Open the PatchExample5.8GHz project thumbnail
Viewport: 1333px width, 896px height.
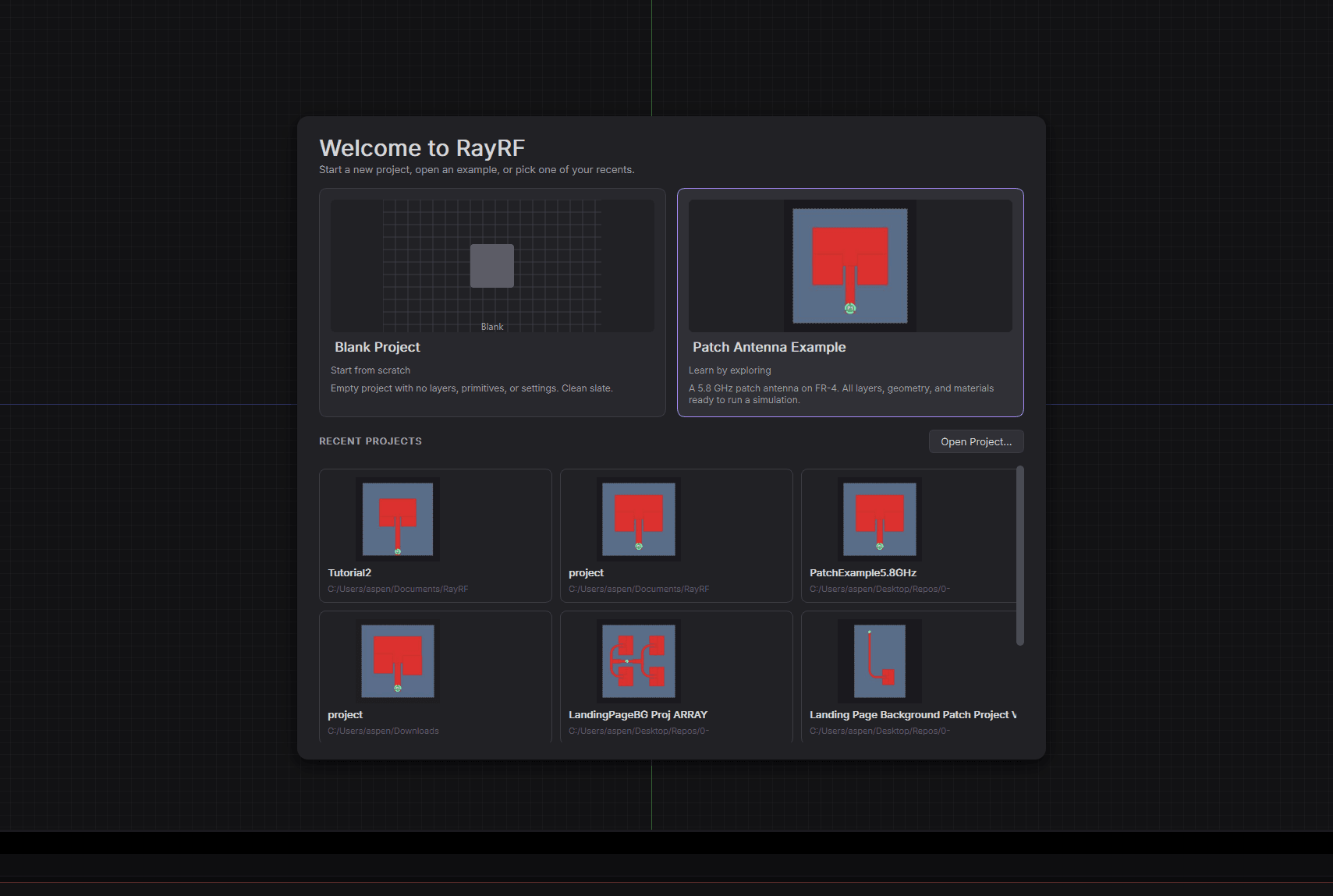click(880, 519)
